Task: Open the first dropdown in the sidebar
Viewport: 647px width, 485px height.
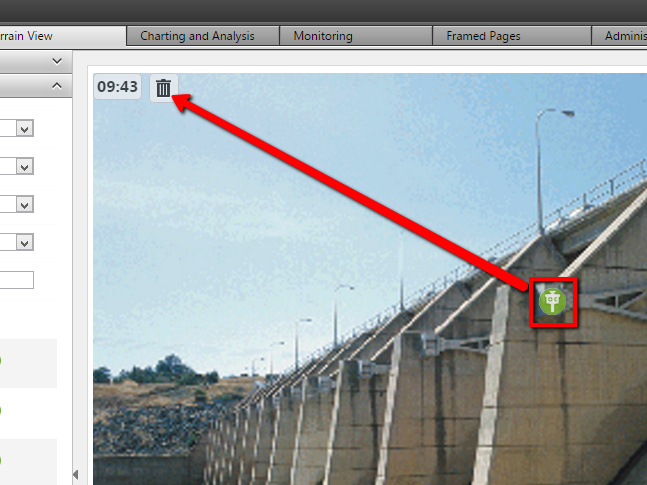Action: click(x=25, y=129)
